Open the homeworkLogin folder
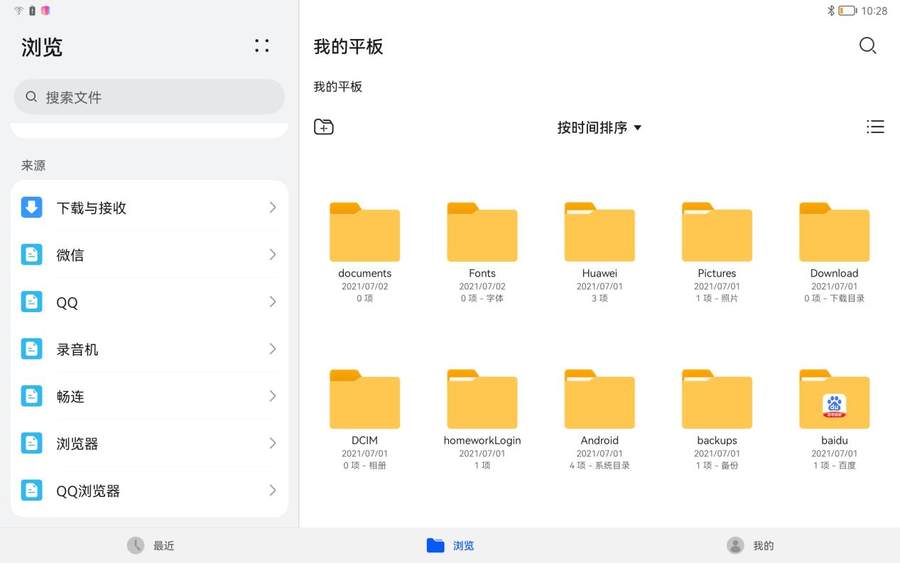The height and width of the screenshot is (563, 900). click(x=482, y=400)
